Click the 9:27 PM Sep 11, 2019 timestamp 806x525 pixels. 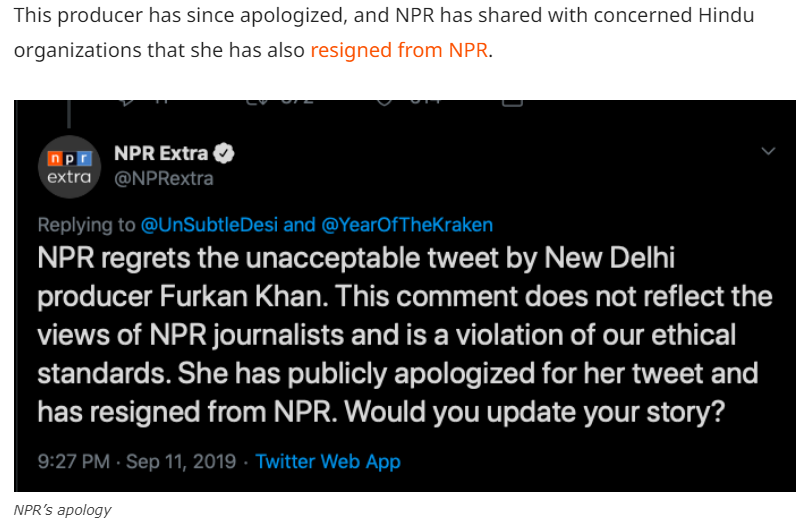tap(136, 461)
